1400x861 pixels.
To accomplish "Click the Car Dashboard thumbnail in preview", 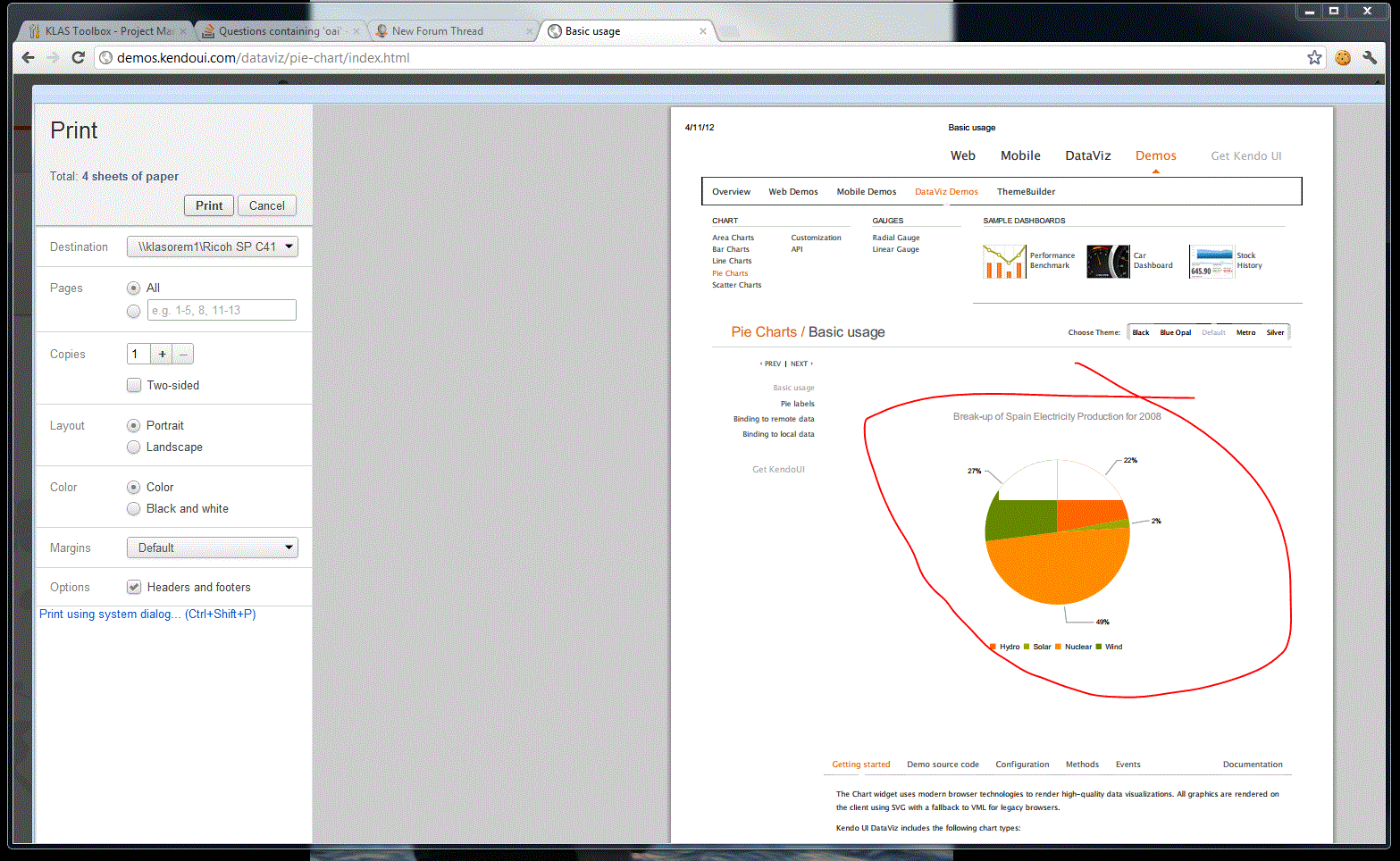I will 1109,262.
